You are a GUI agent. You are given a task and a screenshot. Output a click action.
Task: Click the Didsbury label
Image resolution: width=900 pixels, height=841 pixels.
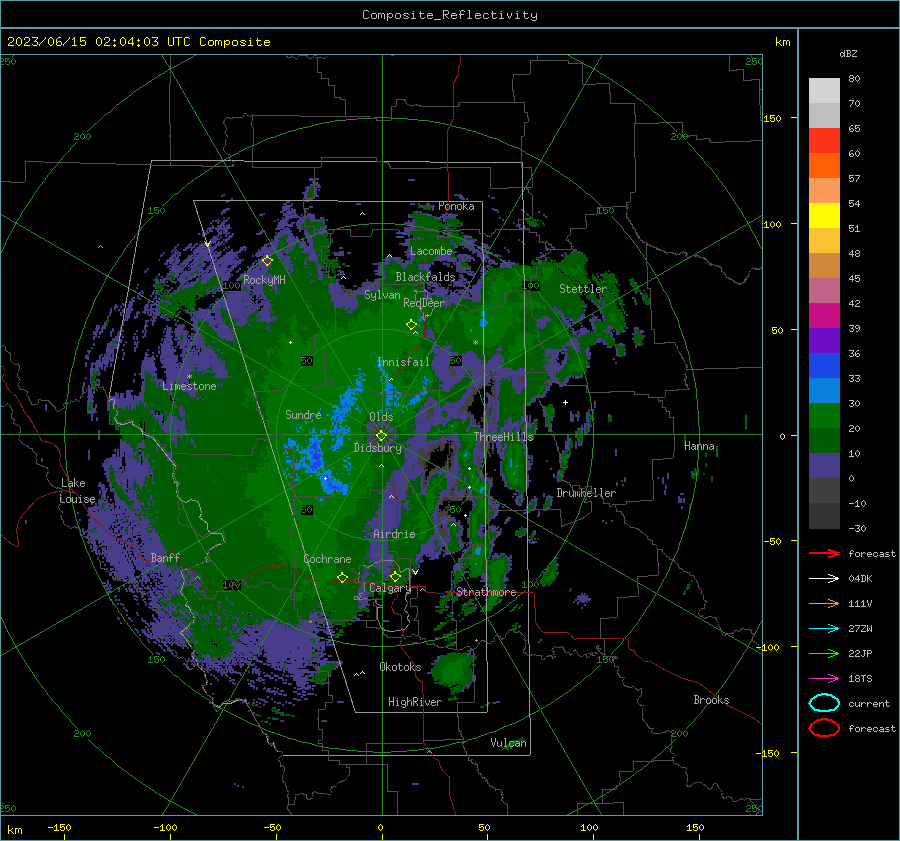(378, 448)
